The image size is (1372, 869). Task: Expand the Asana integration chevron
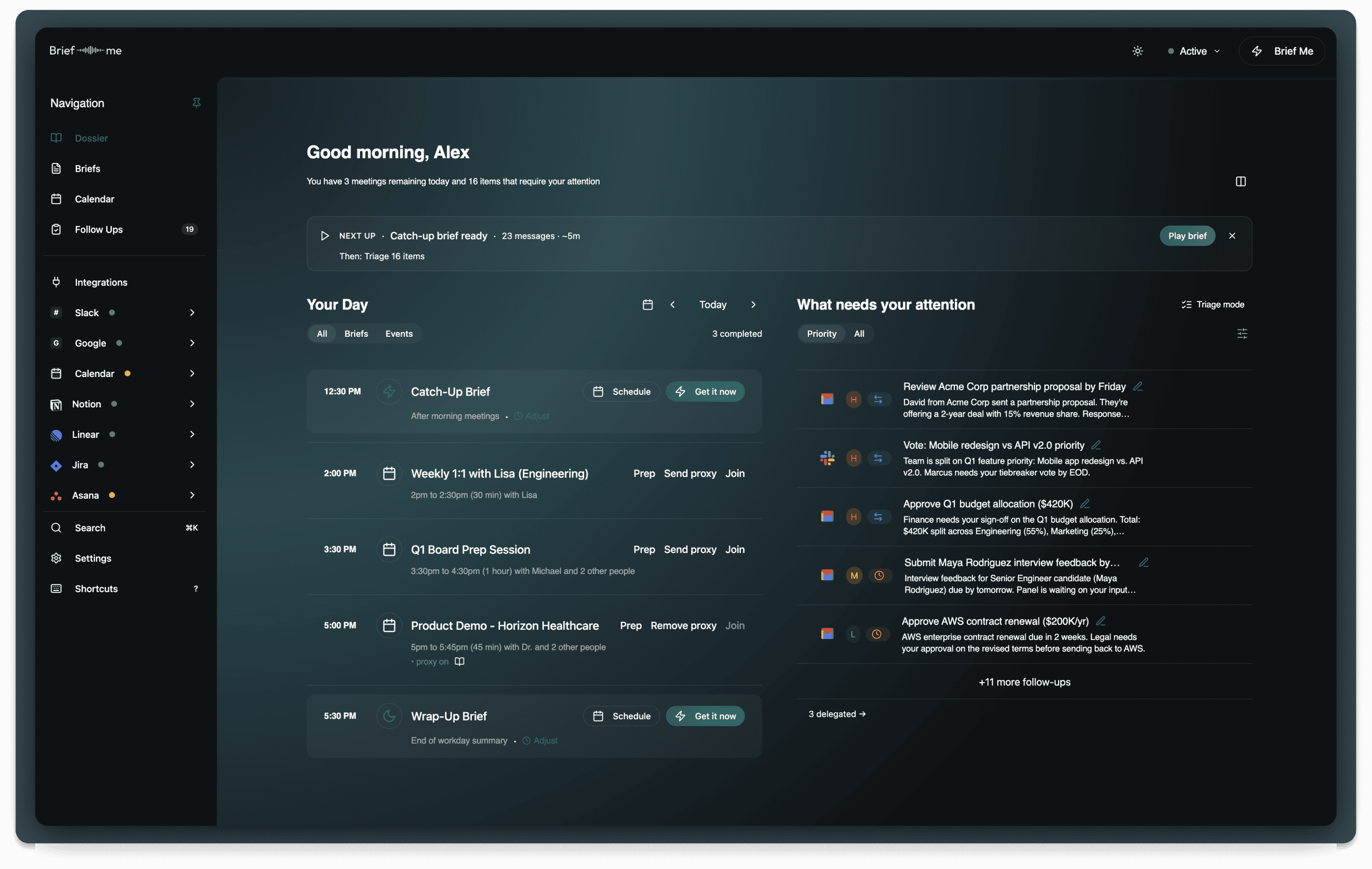(192, 495)
